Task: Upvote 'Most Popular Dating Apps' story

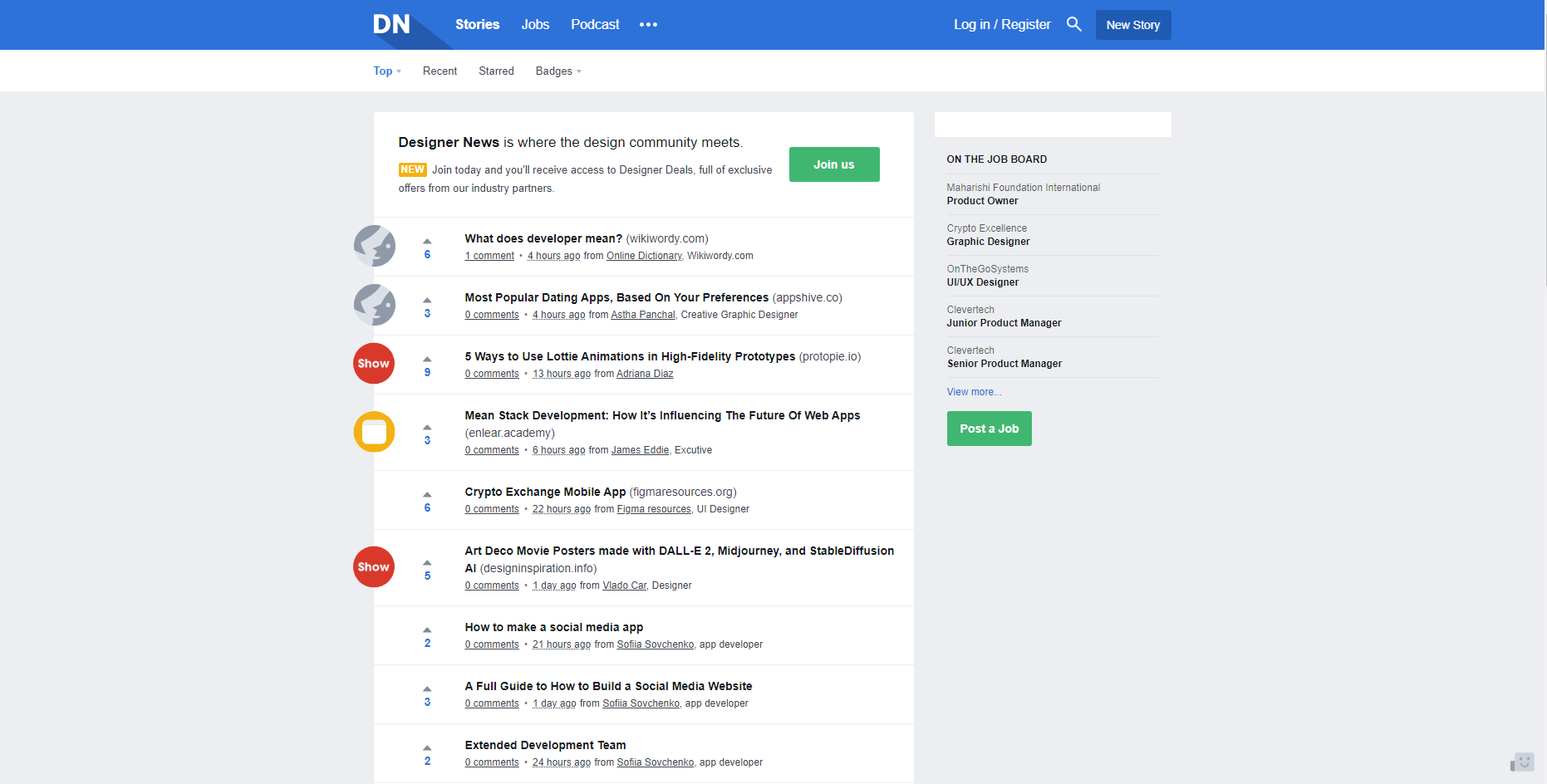Action: (427, 301)
